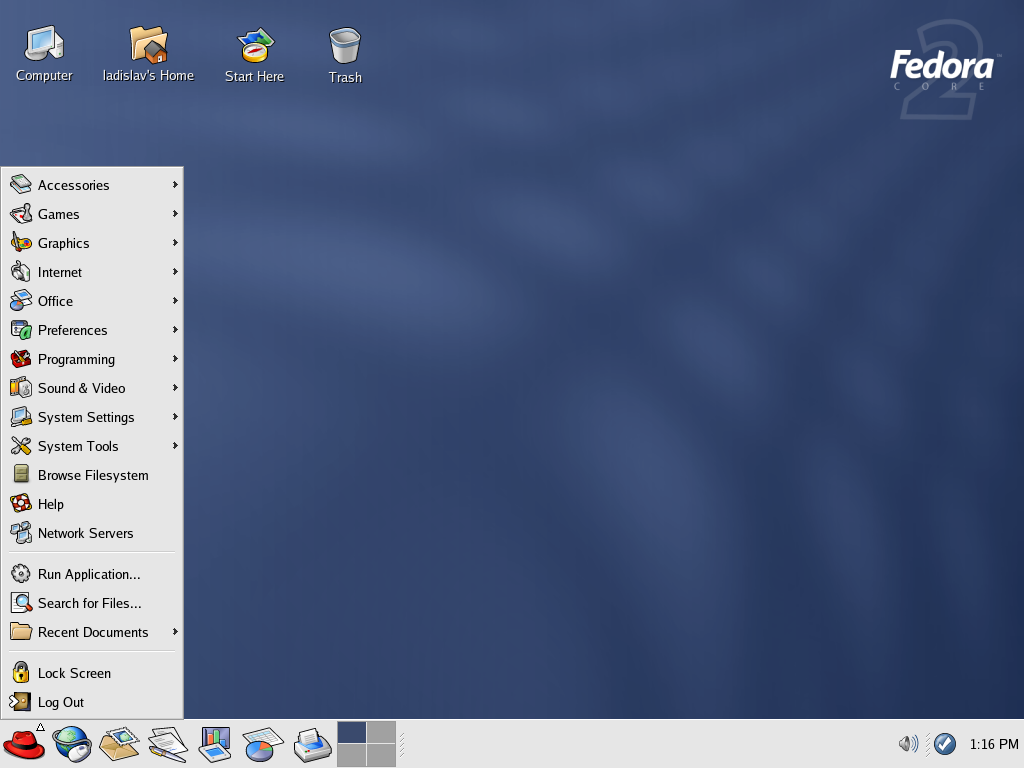The width and height of the screenshot is (1024, 768).
Task: Launch the email envelope icon in panel
Action: pos(120,744)
